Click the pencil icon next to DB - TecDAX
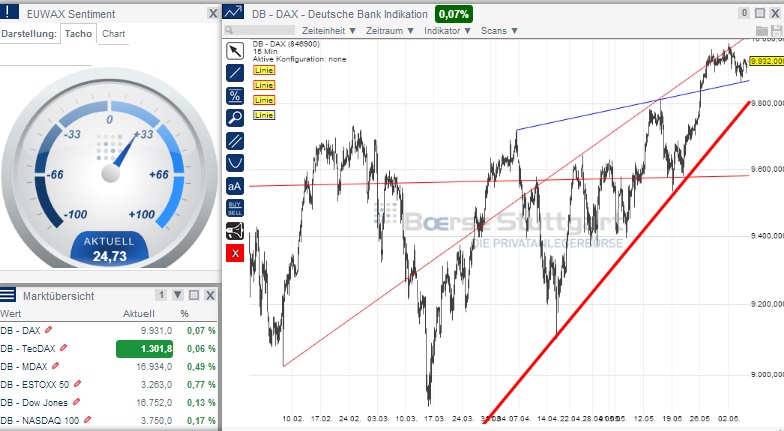 tap(64, 348)
